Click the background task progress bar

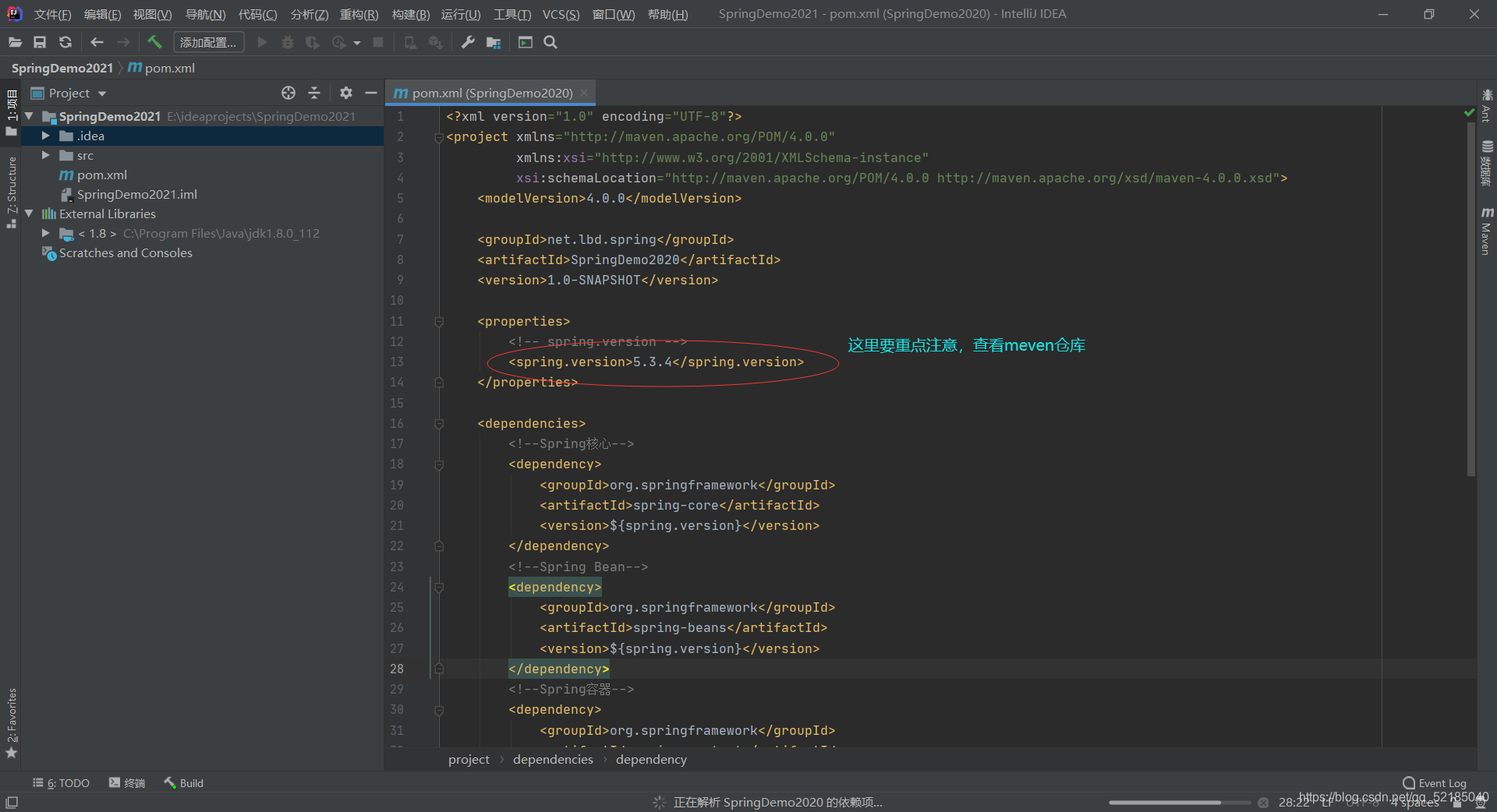[x=1180, y=803]
